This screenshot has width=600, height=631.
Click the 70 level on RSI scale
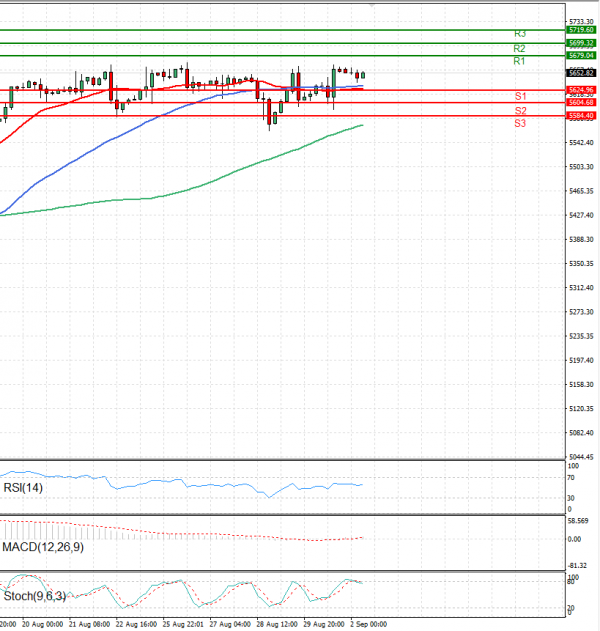tap(571, 478)
